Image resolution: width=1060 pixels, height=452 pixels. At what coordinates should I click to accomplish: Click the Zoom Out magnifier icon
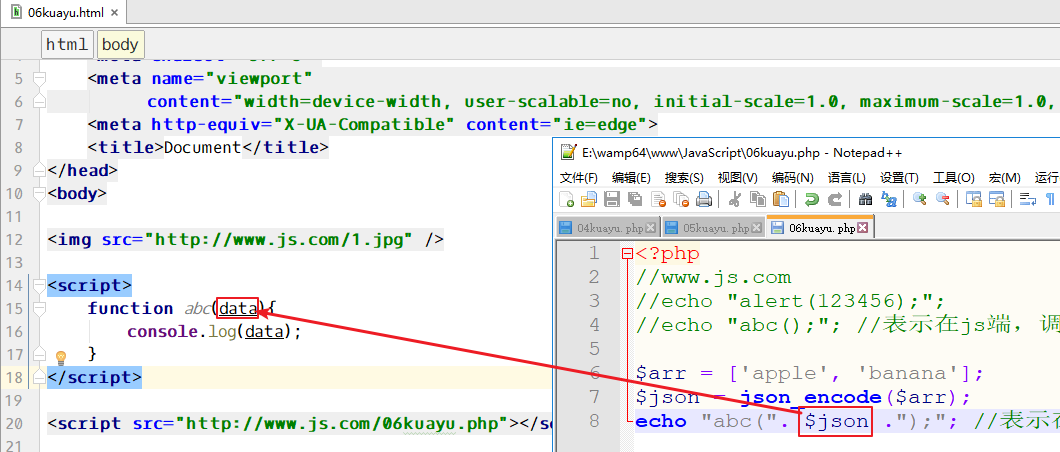pyautogui.click(x=942, y=199)
